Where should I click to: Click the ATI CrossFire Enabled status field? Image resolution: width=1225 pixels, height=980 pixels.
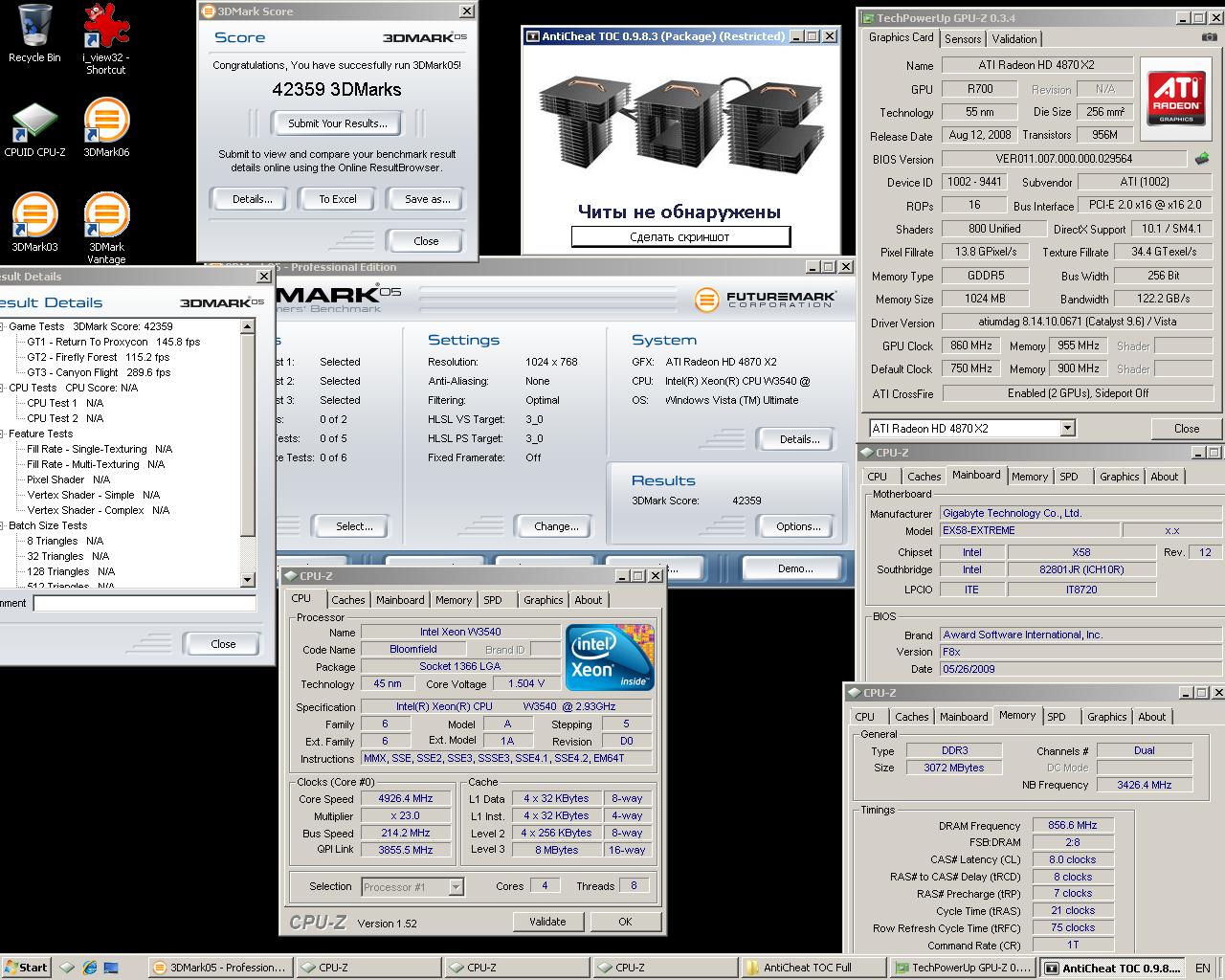tap(1078, 393)
